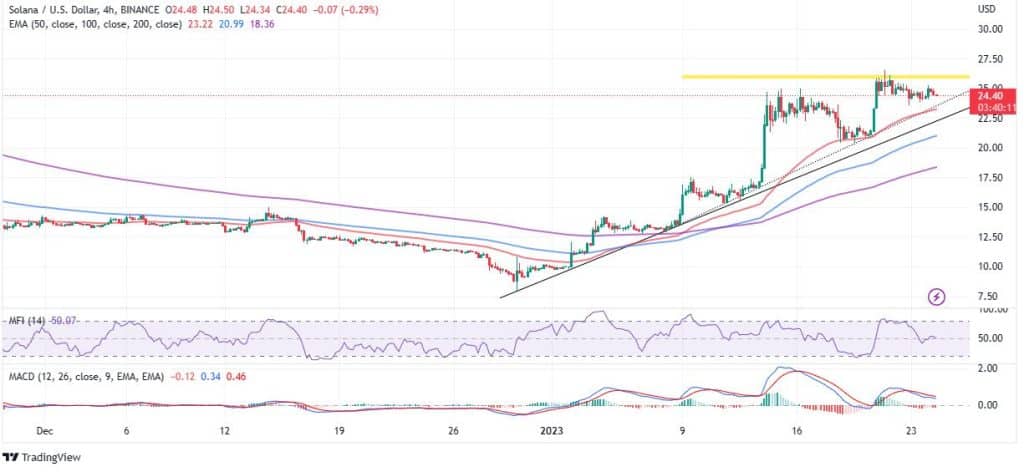Click the 2023 date axis label
Image resolution: width=1024 pixels, height=472 pixels.
[552, 432]
